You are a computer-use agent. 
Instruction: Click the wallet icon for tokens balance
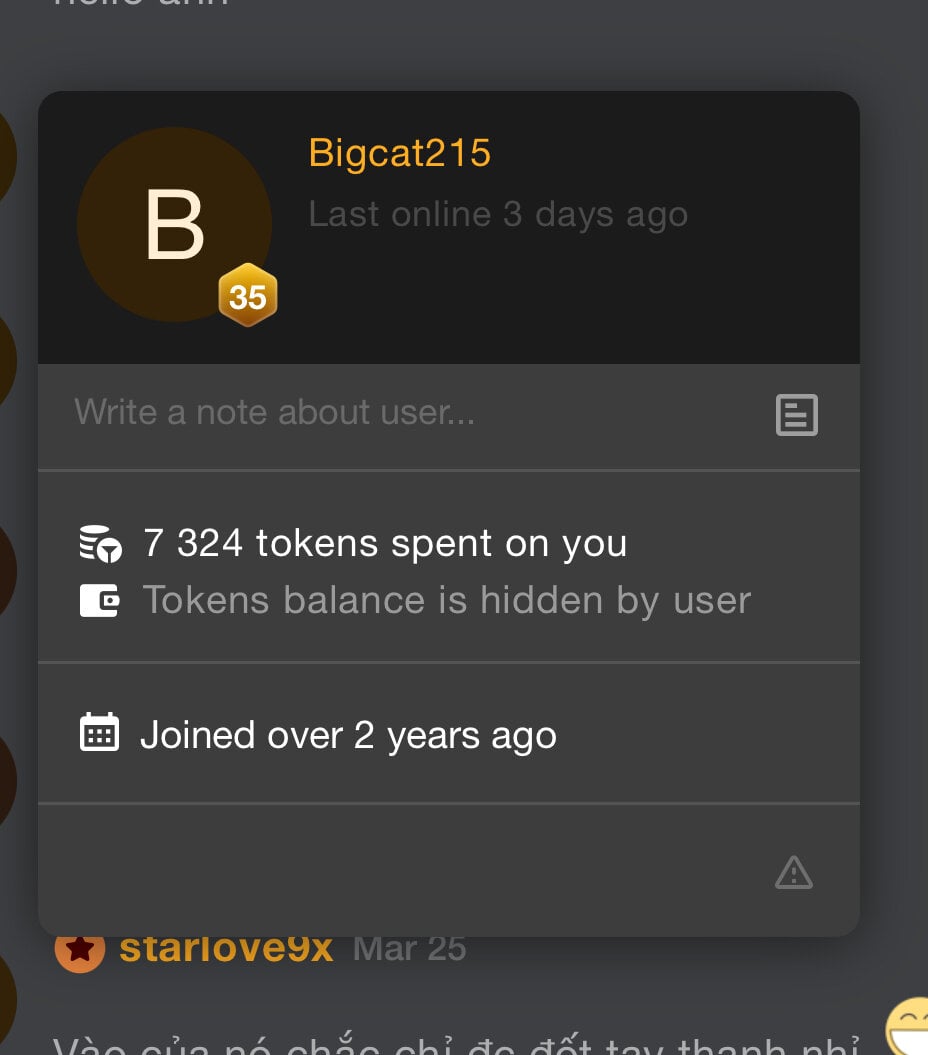tap(100, 600)
